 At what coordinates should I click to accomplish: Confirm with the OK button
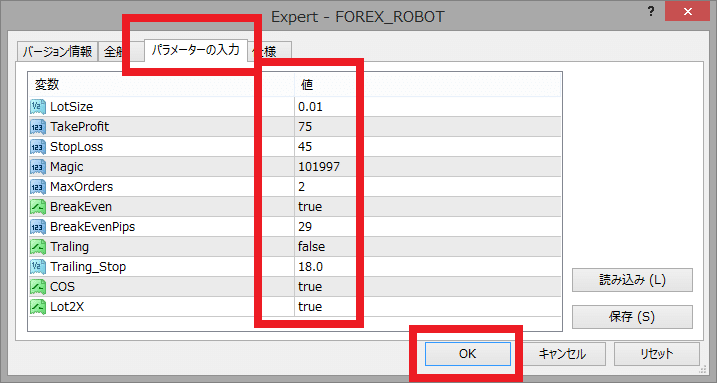click(467, 354)
